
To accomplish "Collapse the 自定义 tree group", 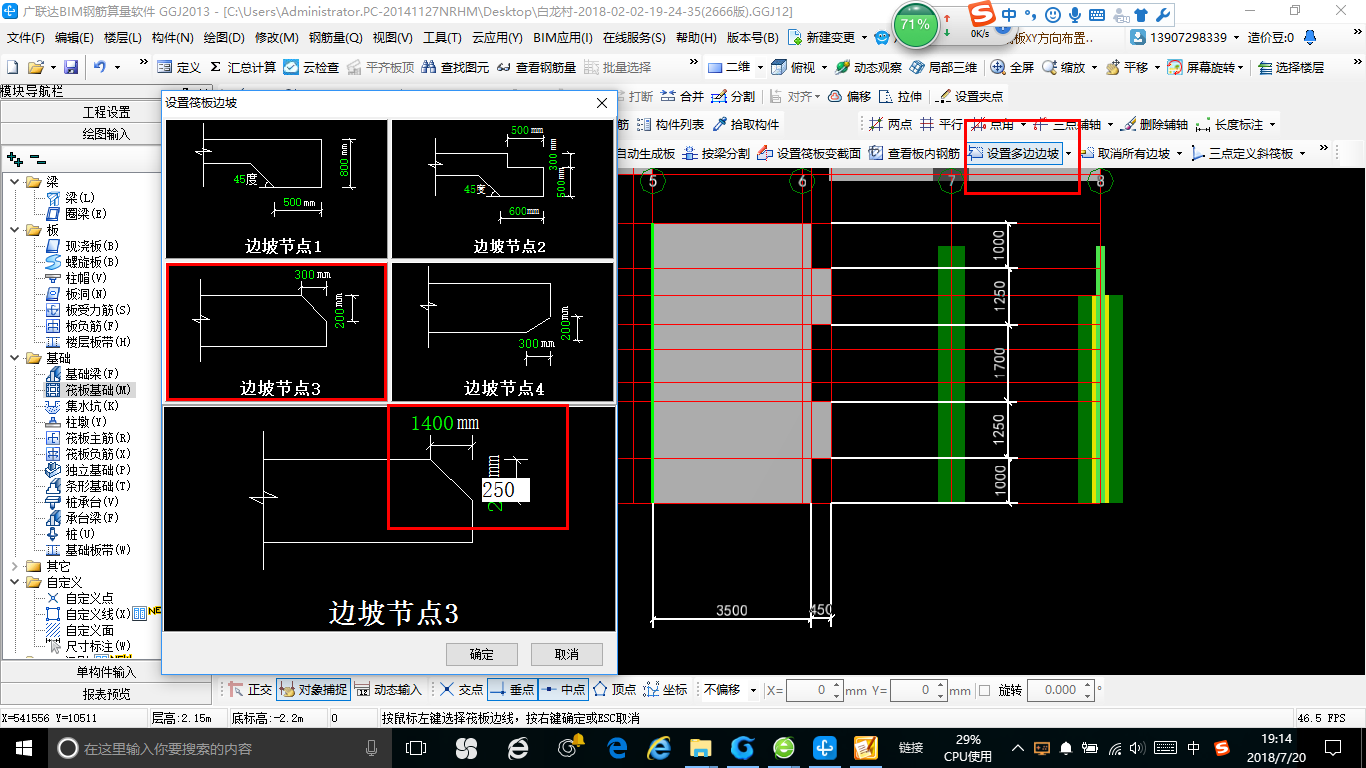I will (x=14, y=582).
